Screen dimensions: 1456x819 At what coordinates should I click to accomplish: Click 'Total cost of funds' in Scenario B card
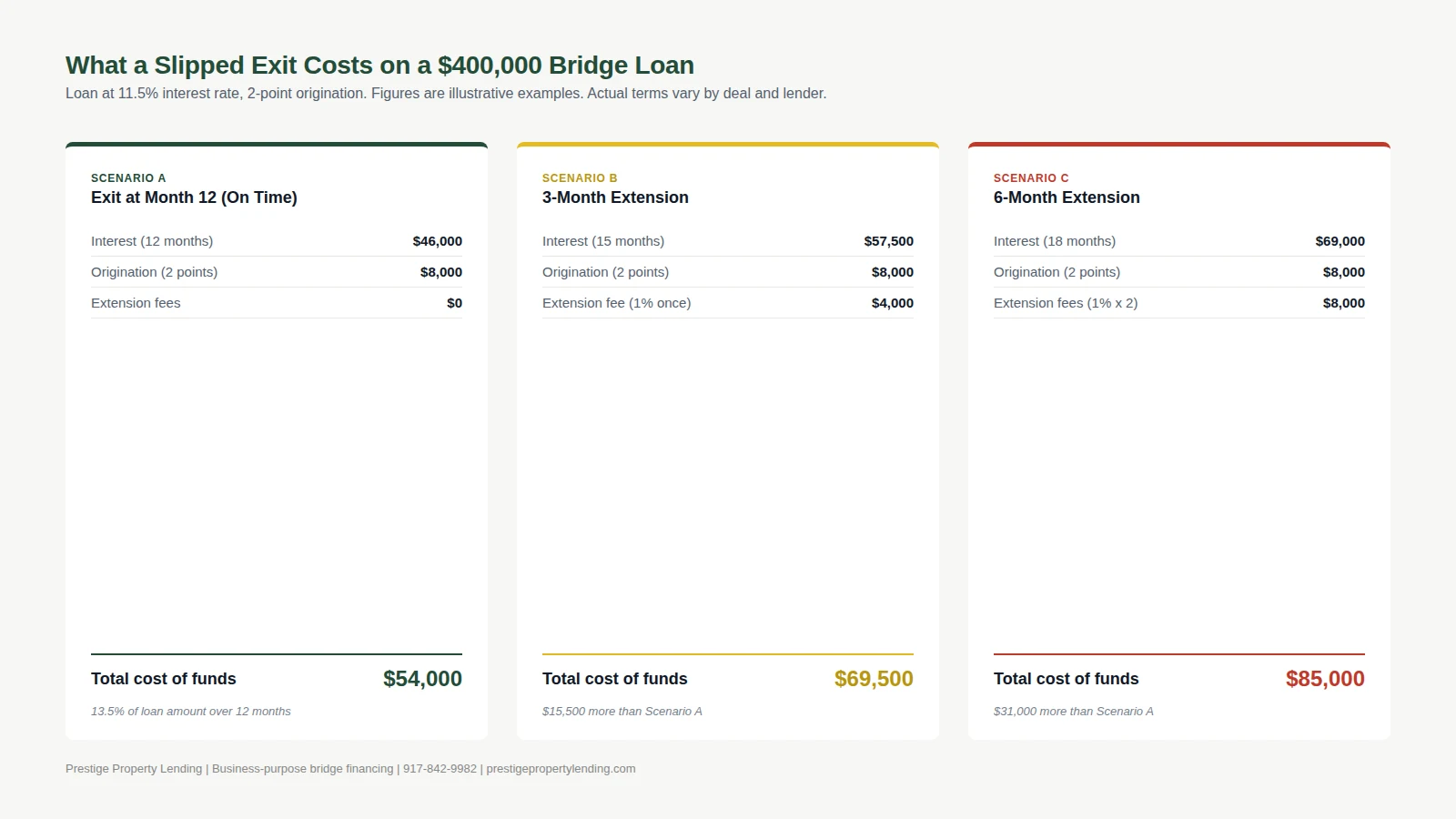click(x=615, y=679)
